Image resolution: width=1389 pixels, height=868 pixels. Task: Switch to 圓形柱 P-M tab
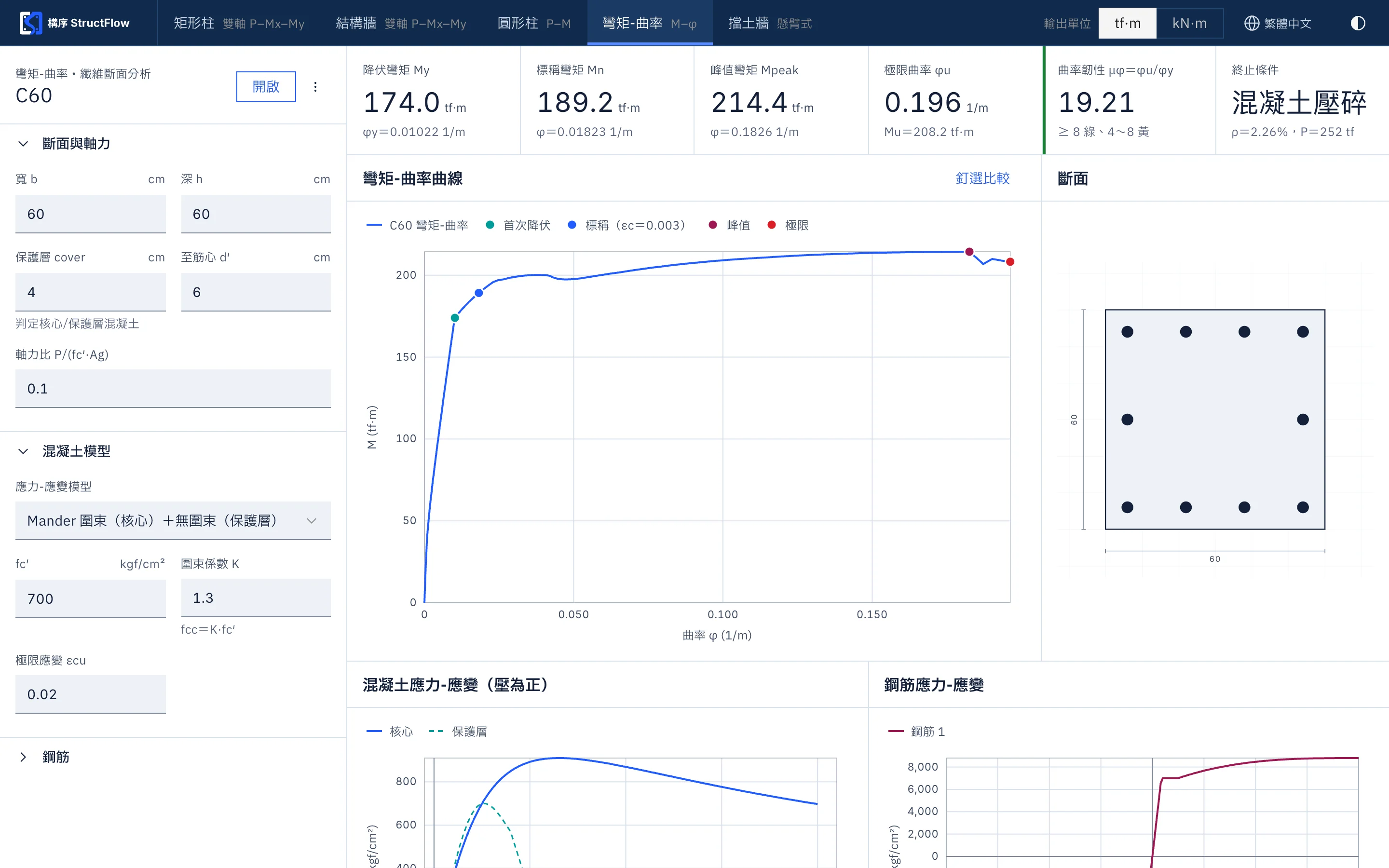pyautogui.click(x=534, y=23)
